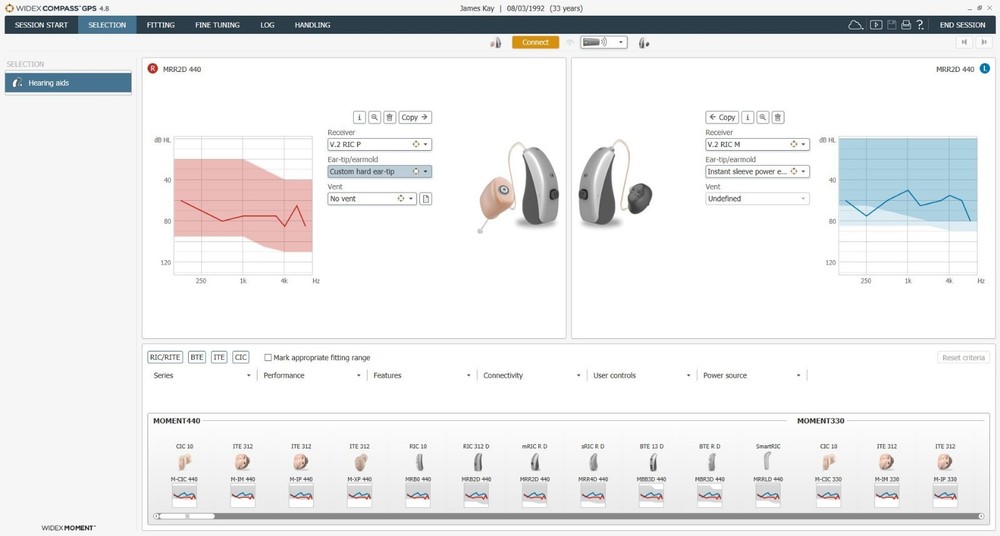Select the MRB2D 440 model
The width and height of the screenshot is (1000, 536).
click(476, 475)
